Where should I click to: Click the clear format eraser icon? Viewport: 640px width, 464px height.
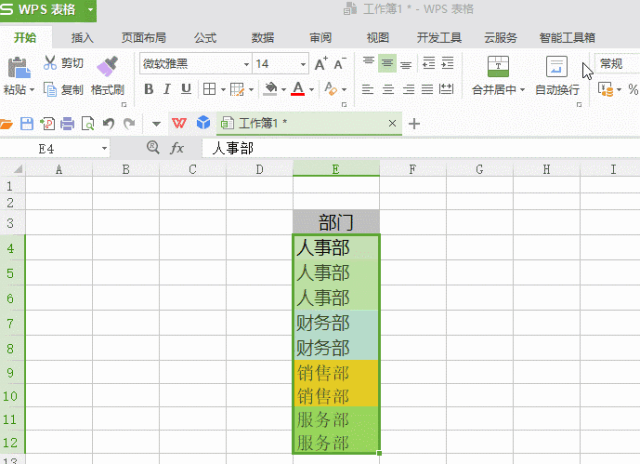331,89
